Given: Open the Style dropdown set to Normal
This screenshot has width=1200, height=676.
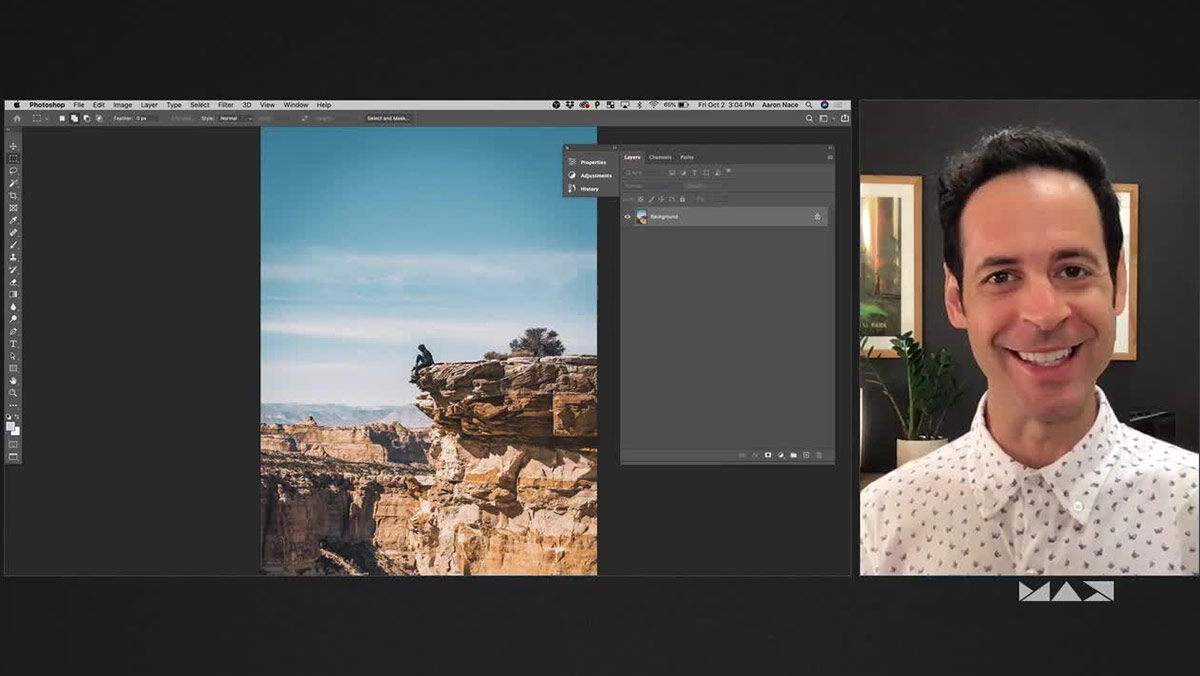Looking at the screenshot, I should tap(236, 118).
